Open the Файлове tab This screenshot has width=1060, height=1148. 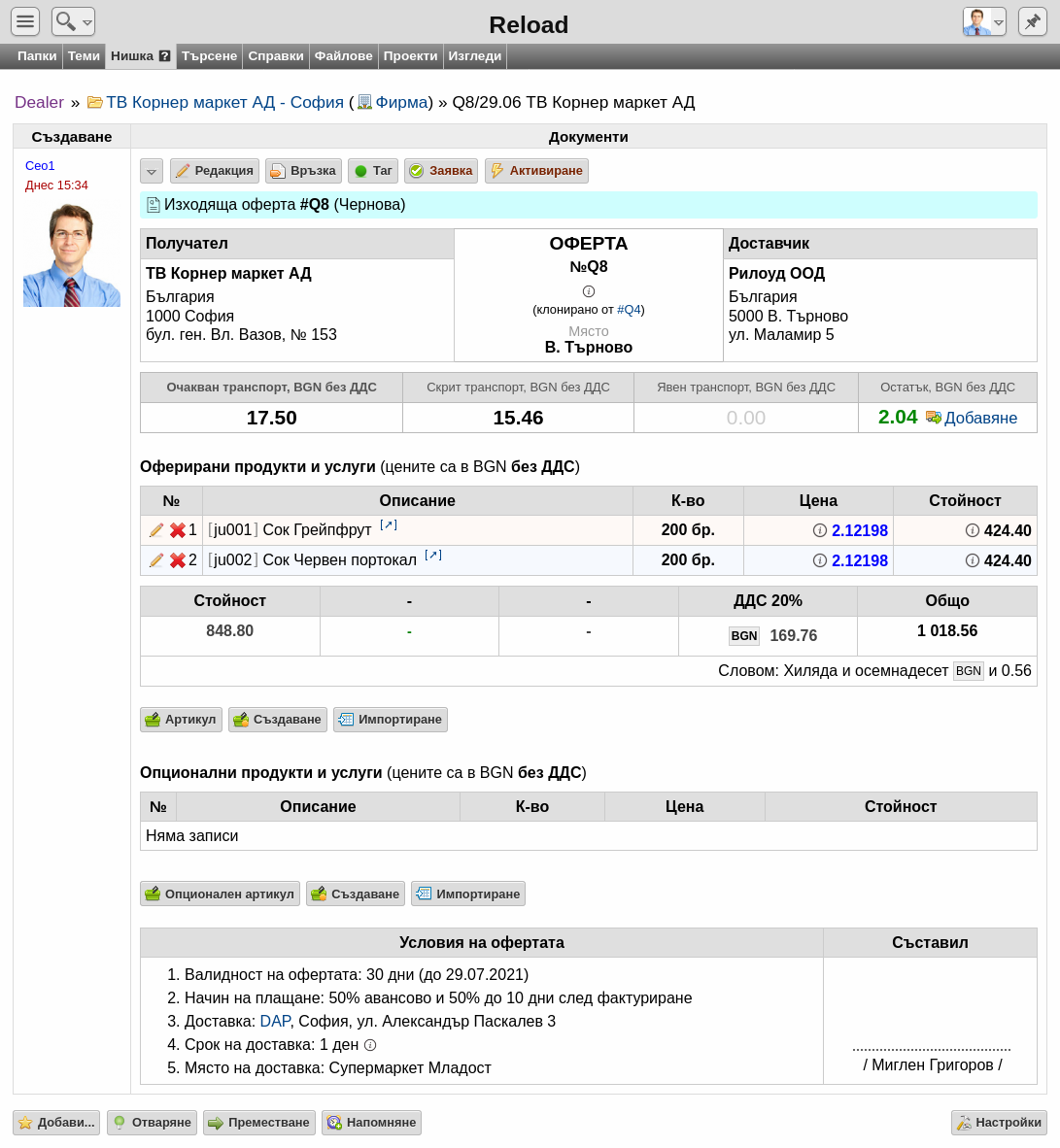[x=343, y=55]
